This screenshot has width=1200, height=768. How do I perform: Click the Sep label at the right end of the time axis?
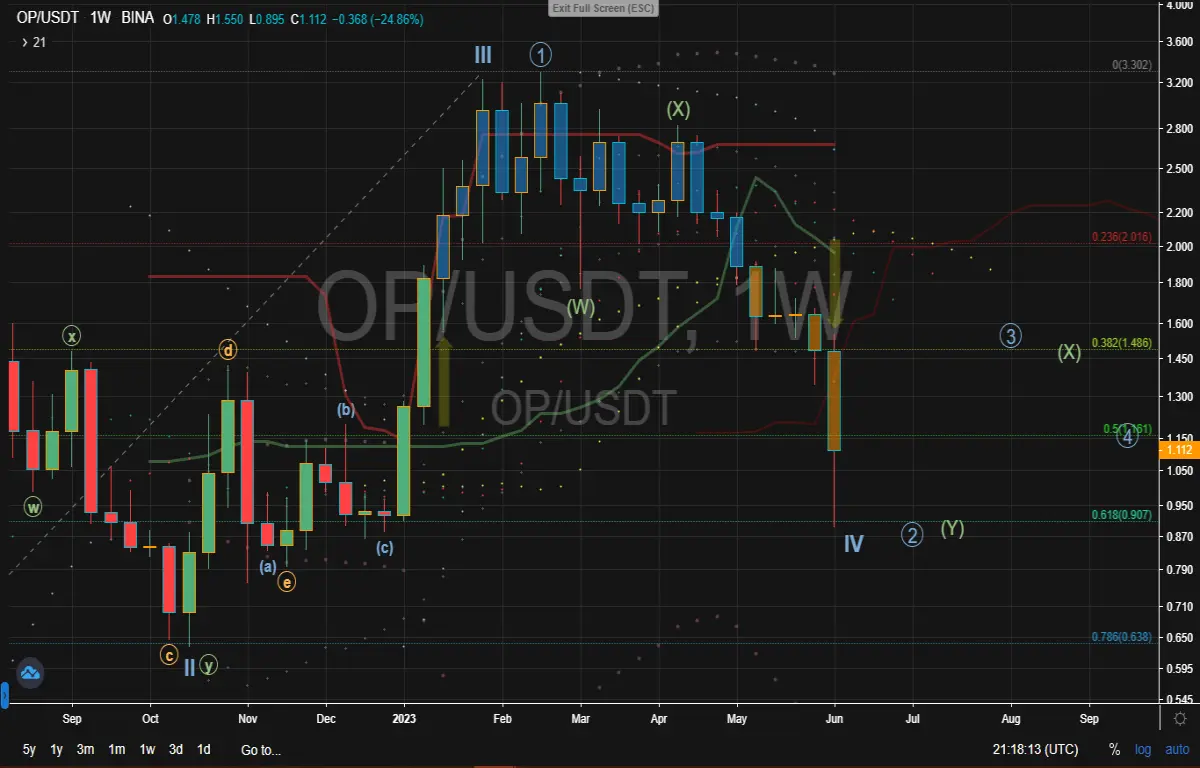(x=1089, y=718)
